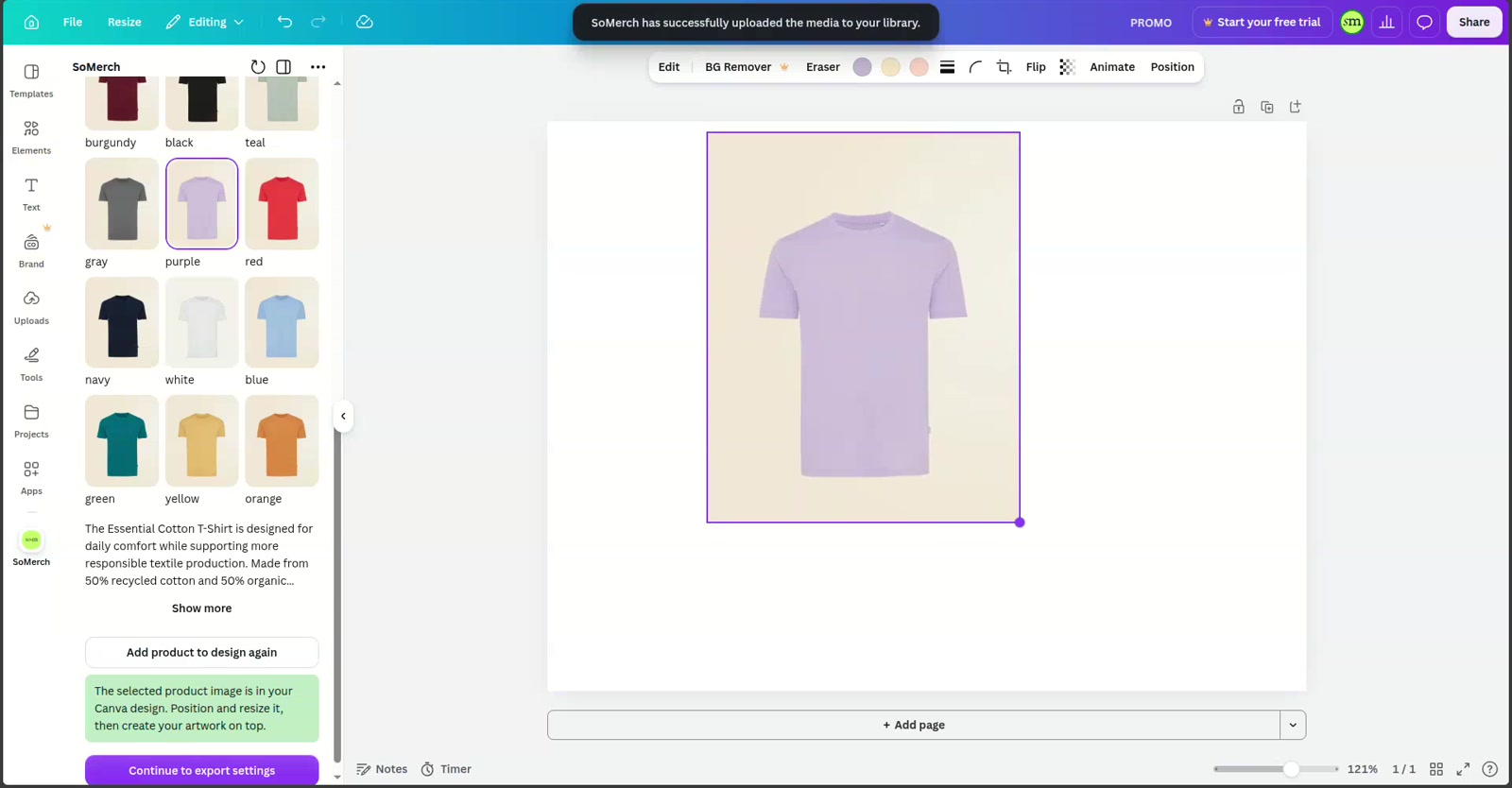Select the red t-shirt

pos(282,204)
